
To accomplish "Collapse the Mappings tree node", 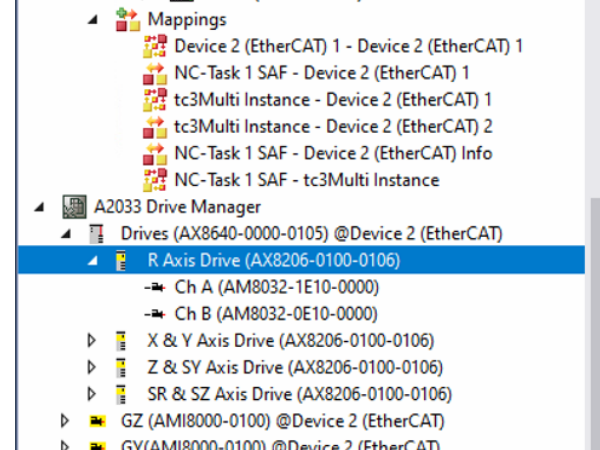I will pos(92,19).
